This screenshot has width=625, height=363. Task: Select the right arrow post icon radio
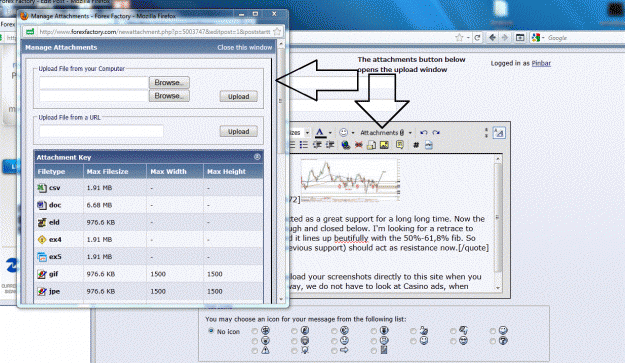coord(334,351)
